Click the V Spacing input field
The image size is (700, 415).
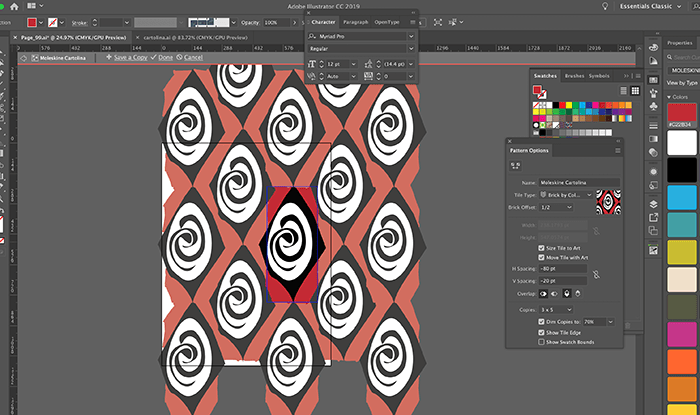tap(562, 281)
